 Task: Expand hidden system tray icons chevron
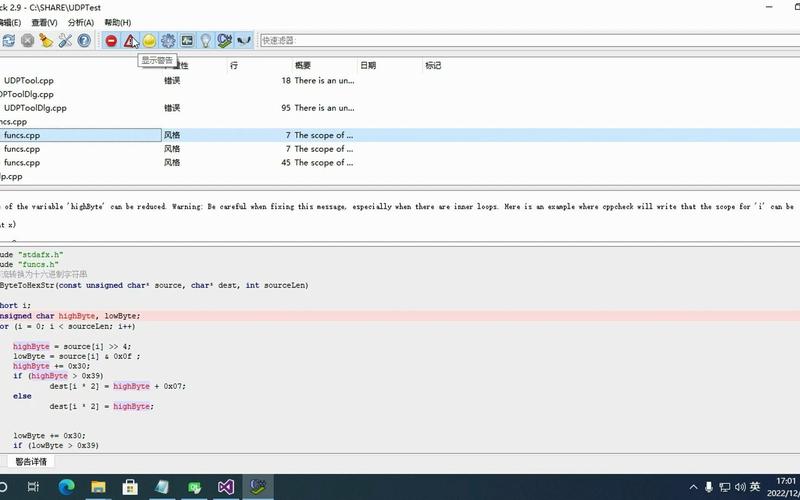tap(693, 487)
